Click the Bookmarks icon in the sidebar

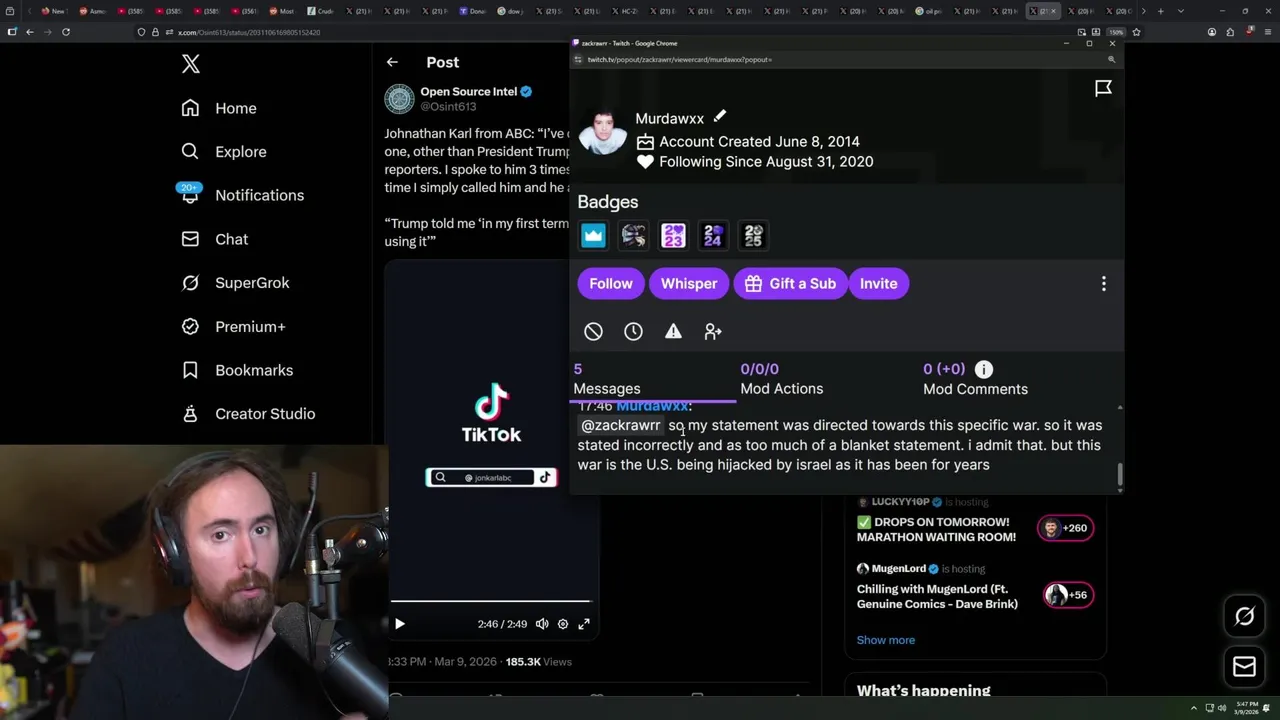click(190, 370)
